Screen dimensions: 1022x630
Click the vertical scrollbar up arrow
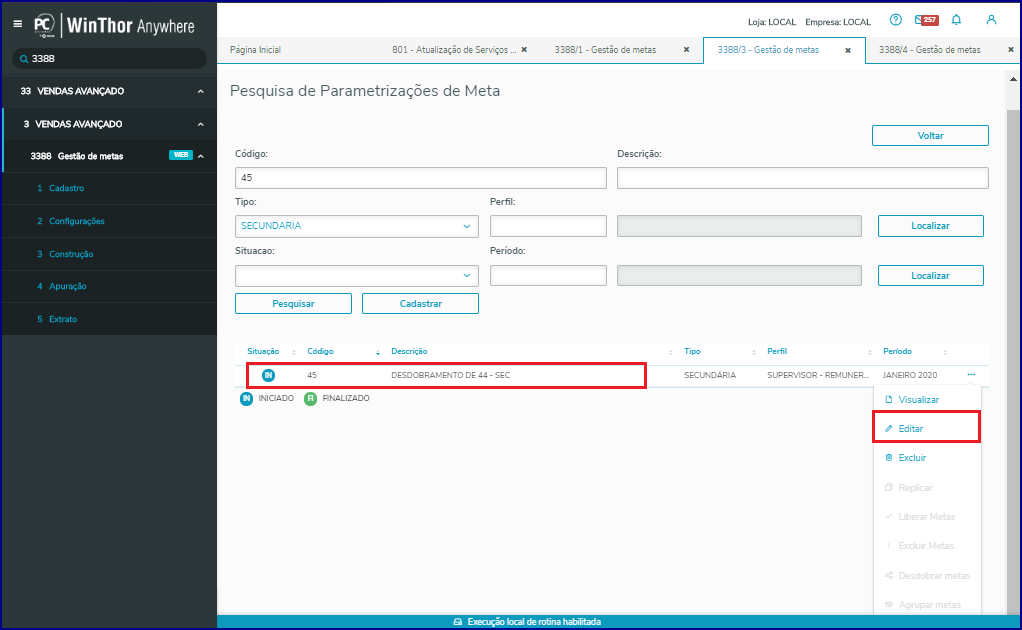tap(1013, 79)
